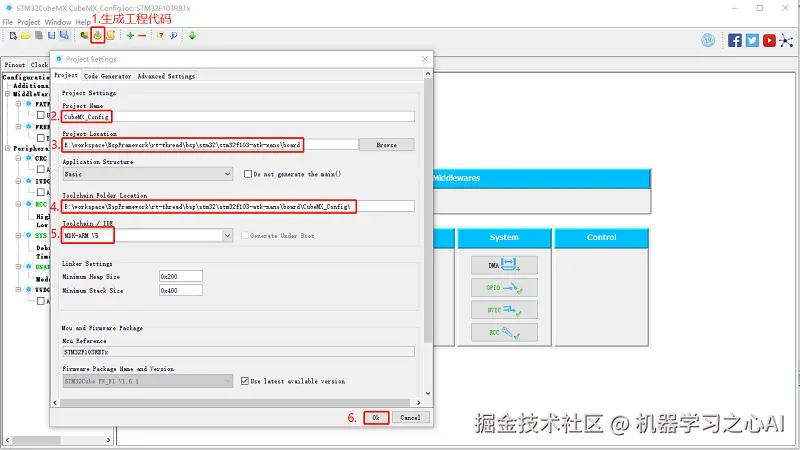The width and height of the screenshot is (800, 450).
Task: Tick the checkbox under FATFS in tree
Action: pos(40,115)
